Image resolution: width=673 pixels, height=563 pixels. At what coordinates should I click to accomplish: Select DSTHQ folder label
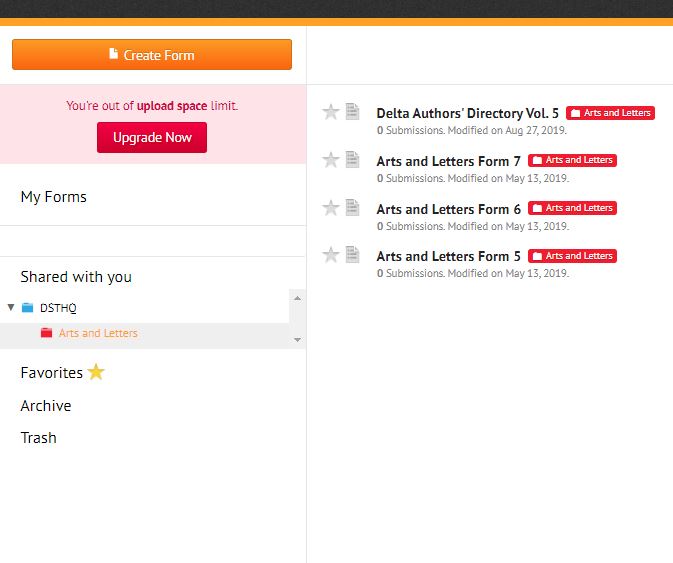[58, 308]
